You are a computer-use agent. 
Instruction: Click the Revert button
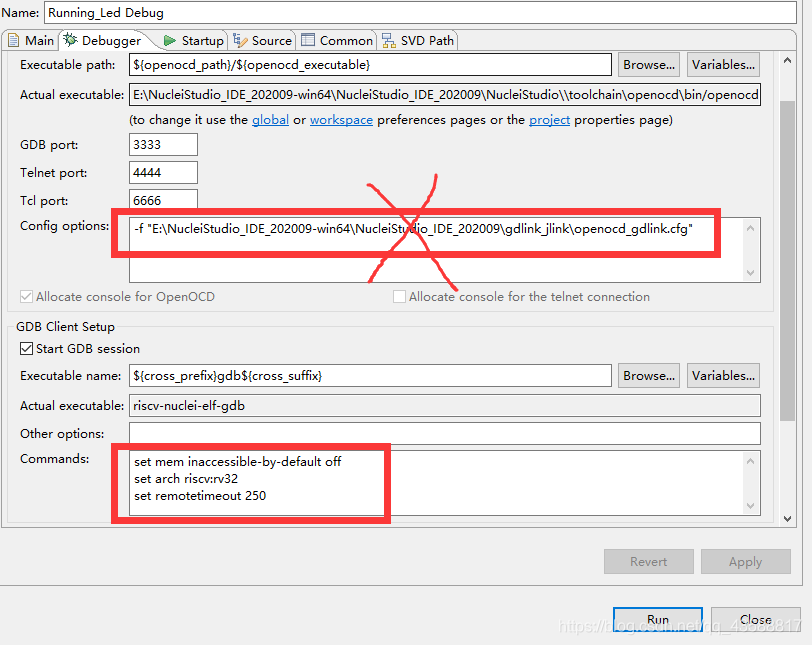[648, 562]
